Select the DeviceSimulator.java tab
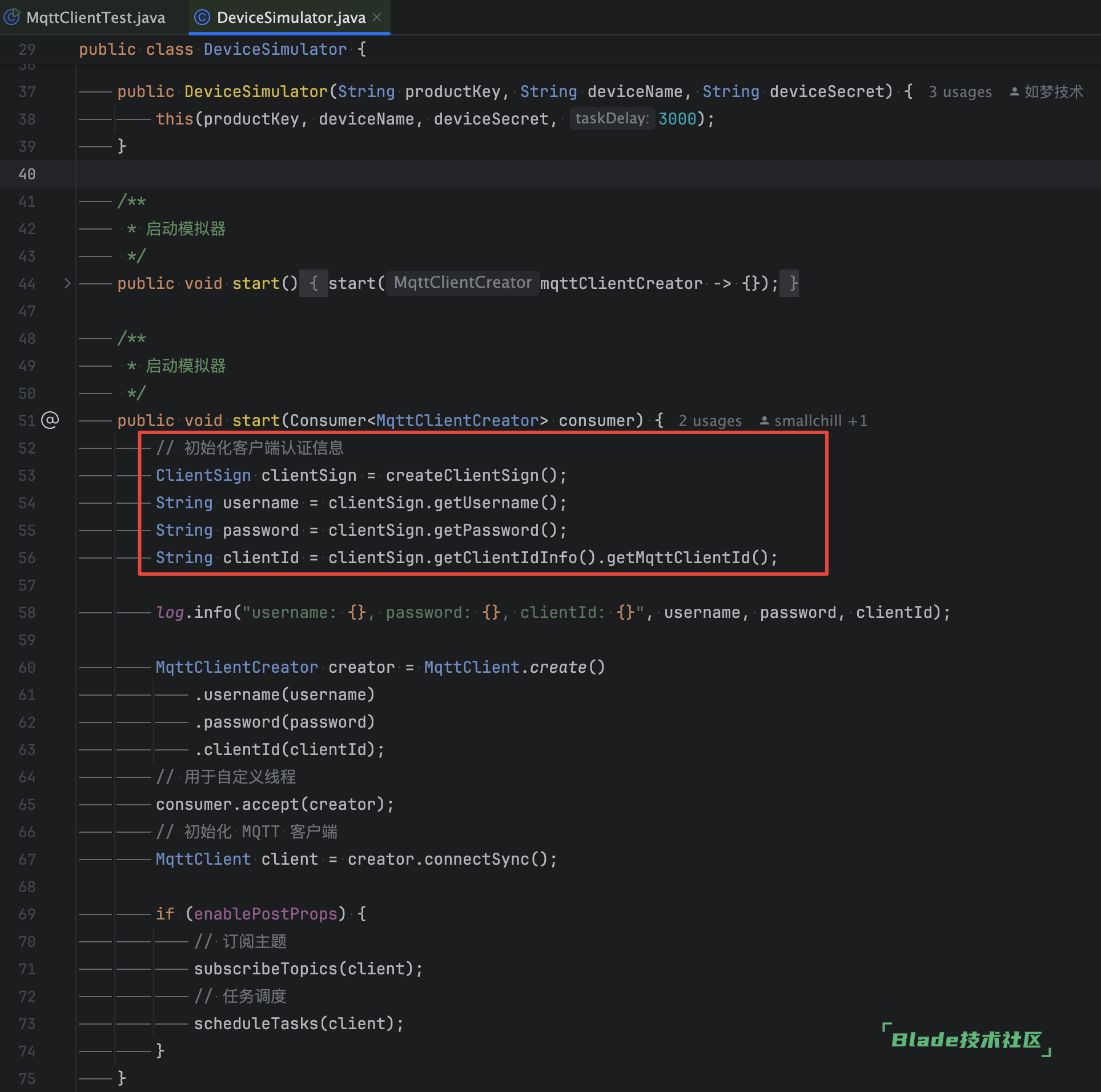 [x=291, y=17]
